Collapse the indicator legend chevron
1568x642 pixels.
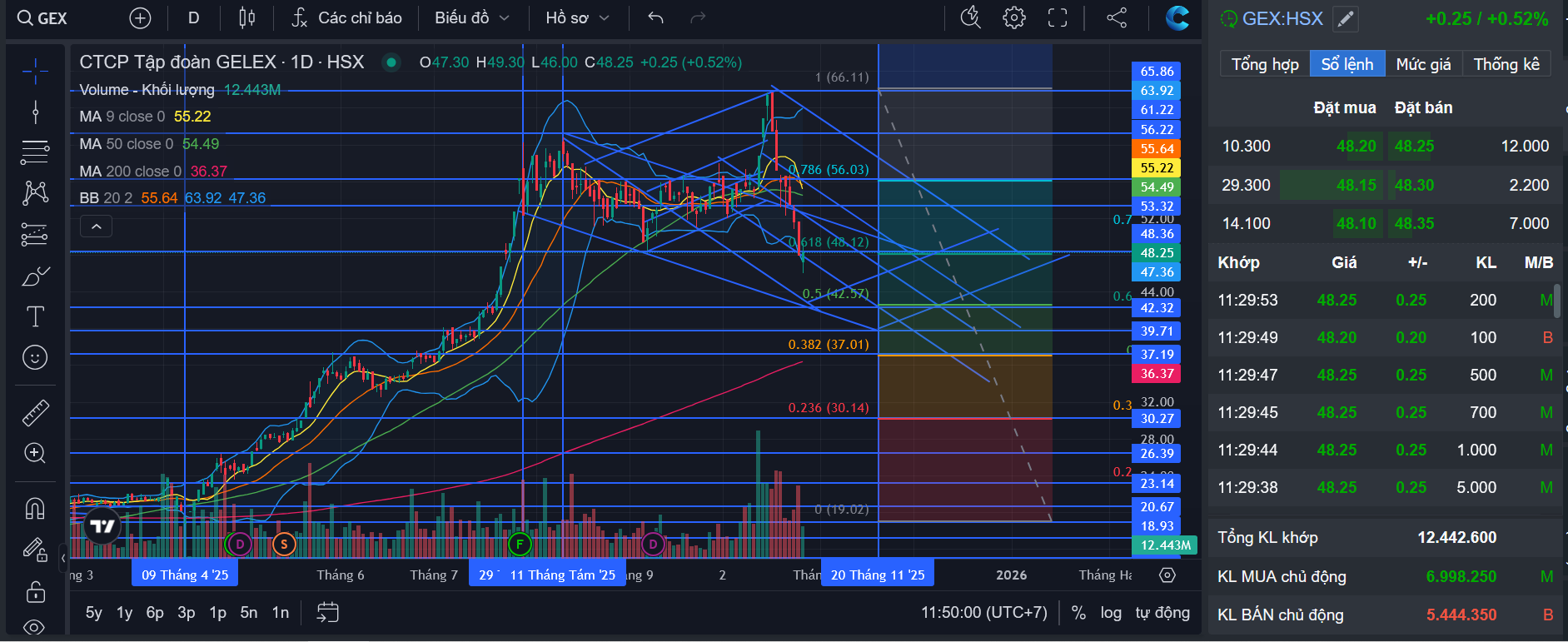[x=96, y=226]
